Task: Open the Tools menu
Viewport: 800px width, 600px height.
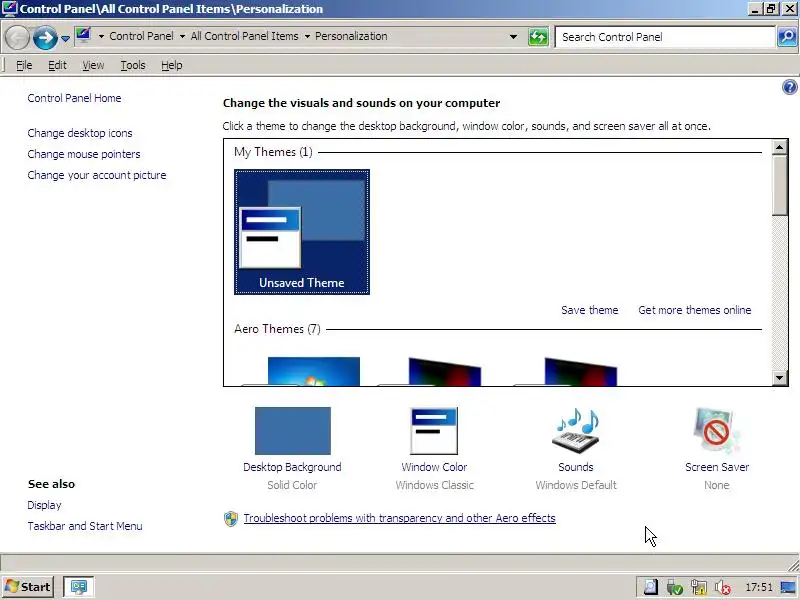Action: (133, 65)
